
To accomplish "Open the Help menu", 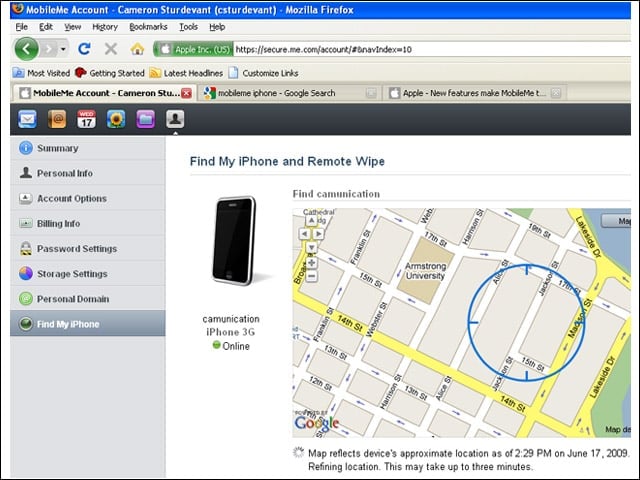I will (217, 27).
